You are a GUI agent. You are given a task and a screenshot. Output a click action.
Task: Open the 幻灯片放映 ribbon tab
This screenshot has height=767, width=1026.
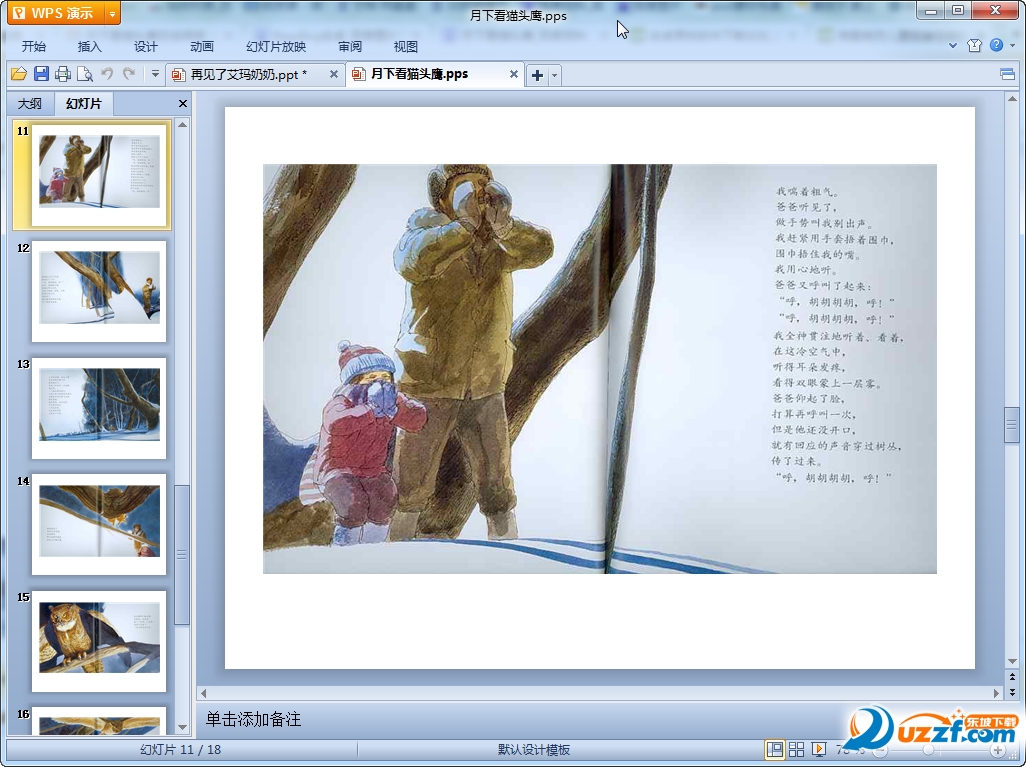click(x=275, y=46)
